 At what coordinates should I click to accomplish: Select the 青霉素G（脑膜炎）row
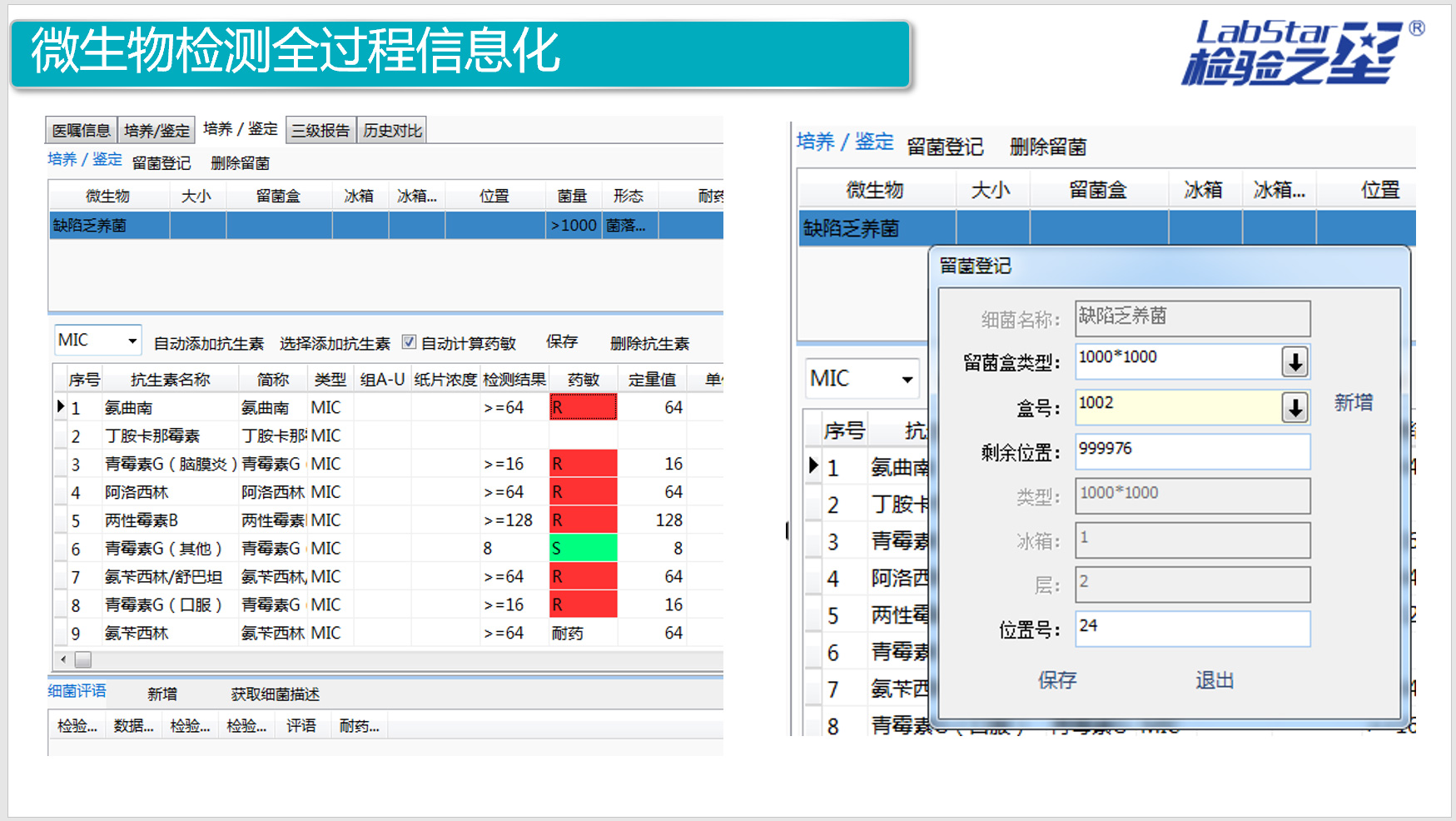388,464
